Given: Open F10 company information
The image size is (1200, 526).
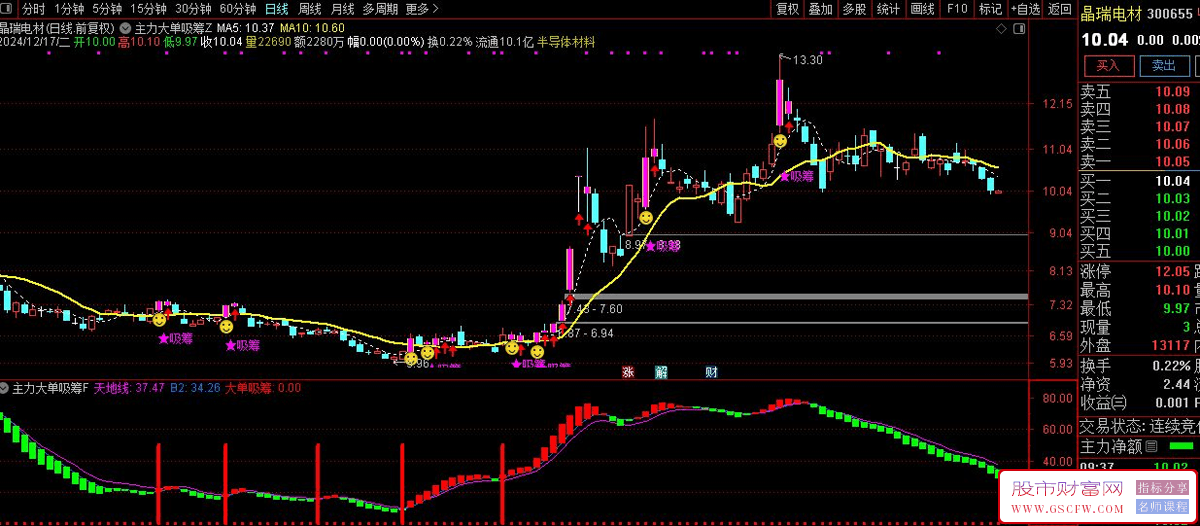Looking at the screenshot, I should (x=957, y=9).
